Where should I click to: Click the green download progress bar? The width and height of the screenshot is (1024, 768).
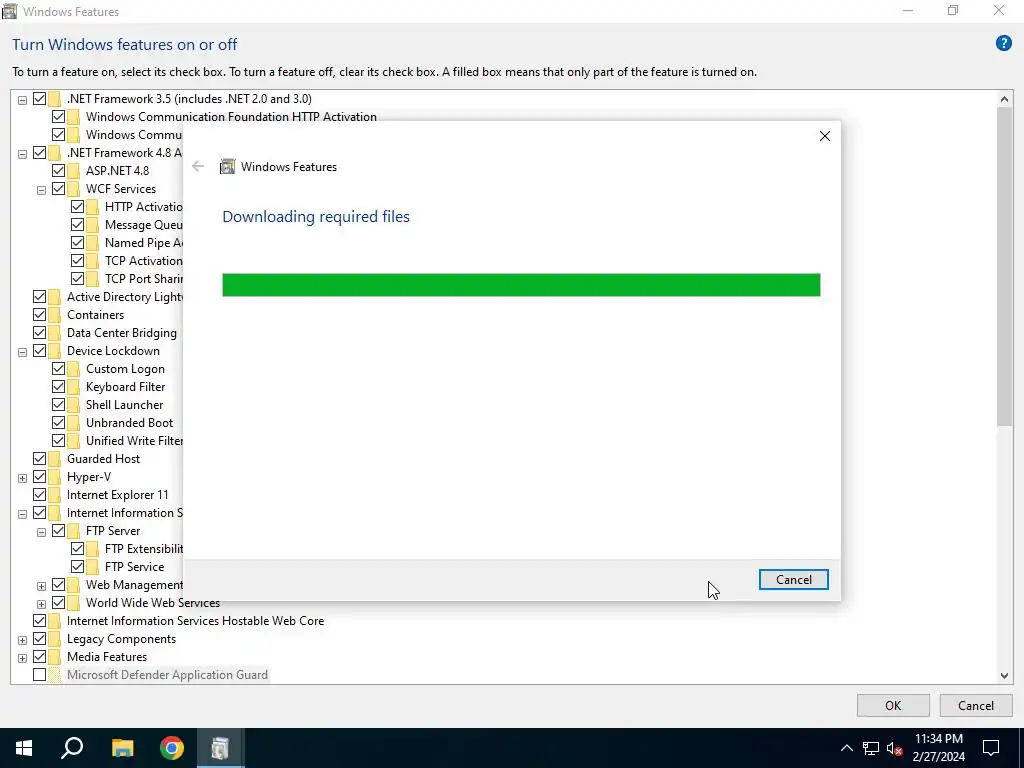pyautogui.click(x=521, y=285)
